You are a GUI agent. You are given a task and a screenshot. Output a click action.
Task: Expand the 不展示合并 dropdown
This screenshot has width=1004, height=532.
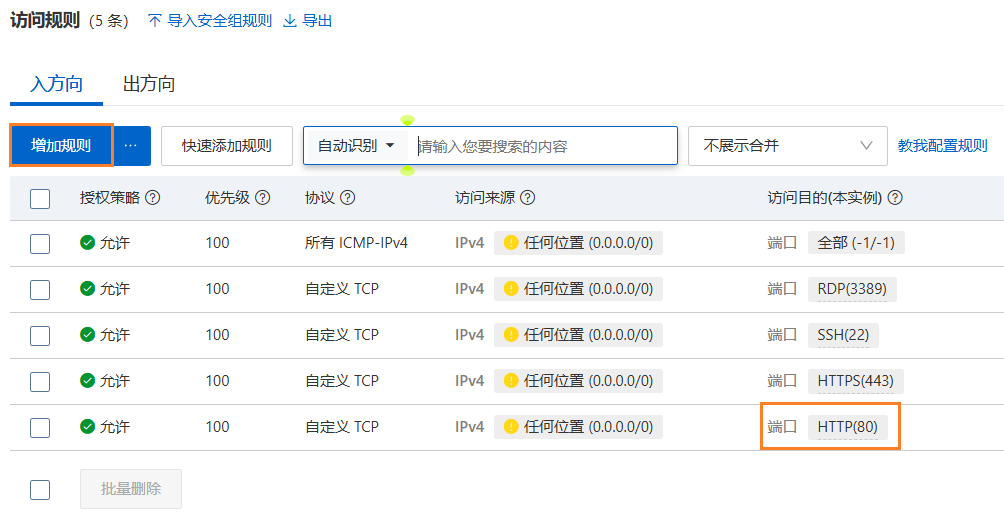[x=788, y=146]
